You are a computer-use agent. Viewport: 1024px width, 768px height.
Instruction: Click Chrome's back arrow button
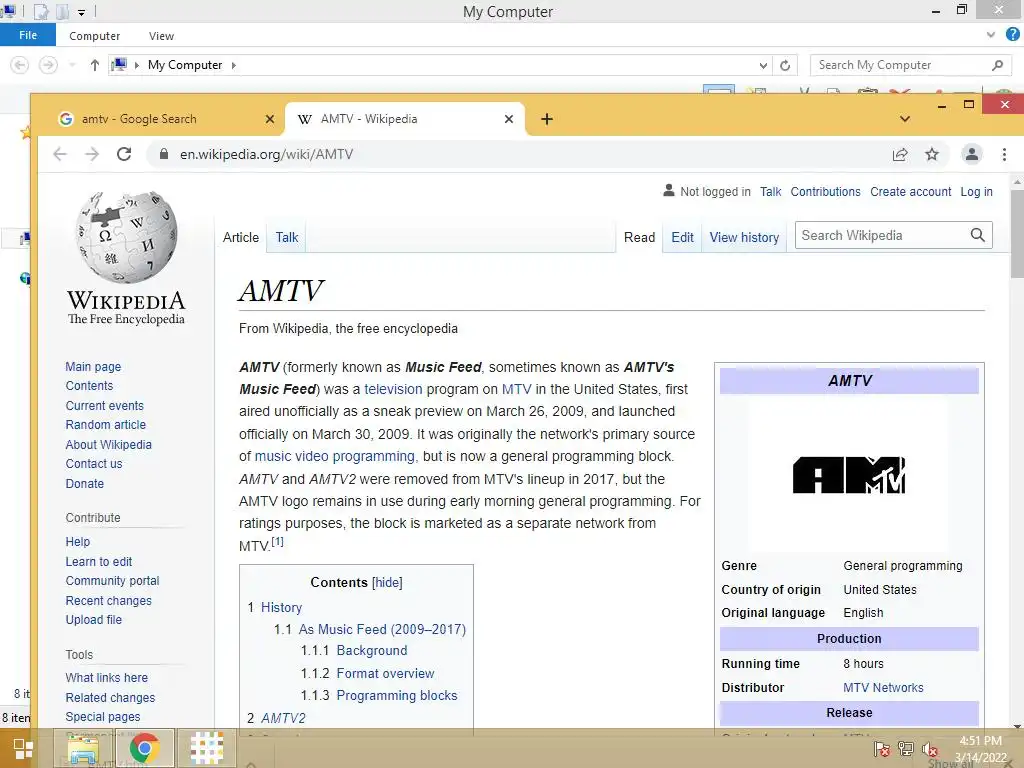click(60, 154)
